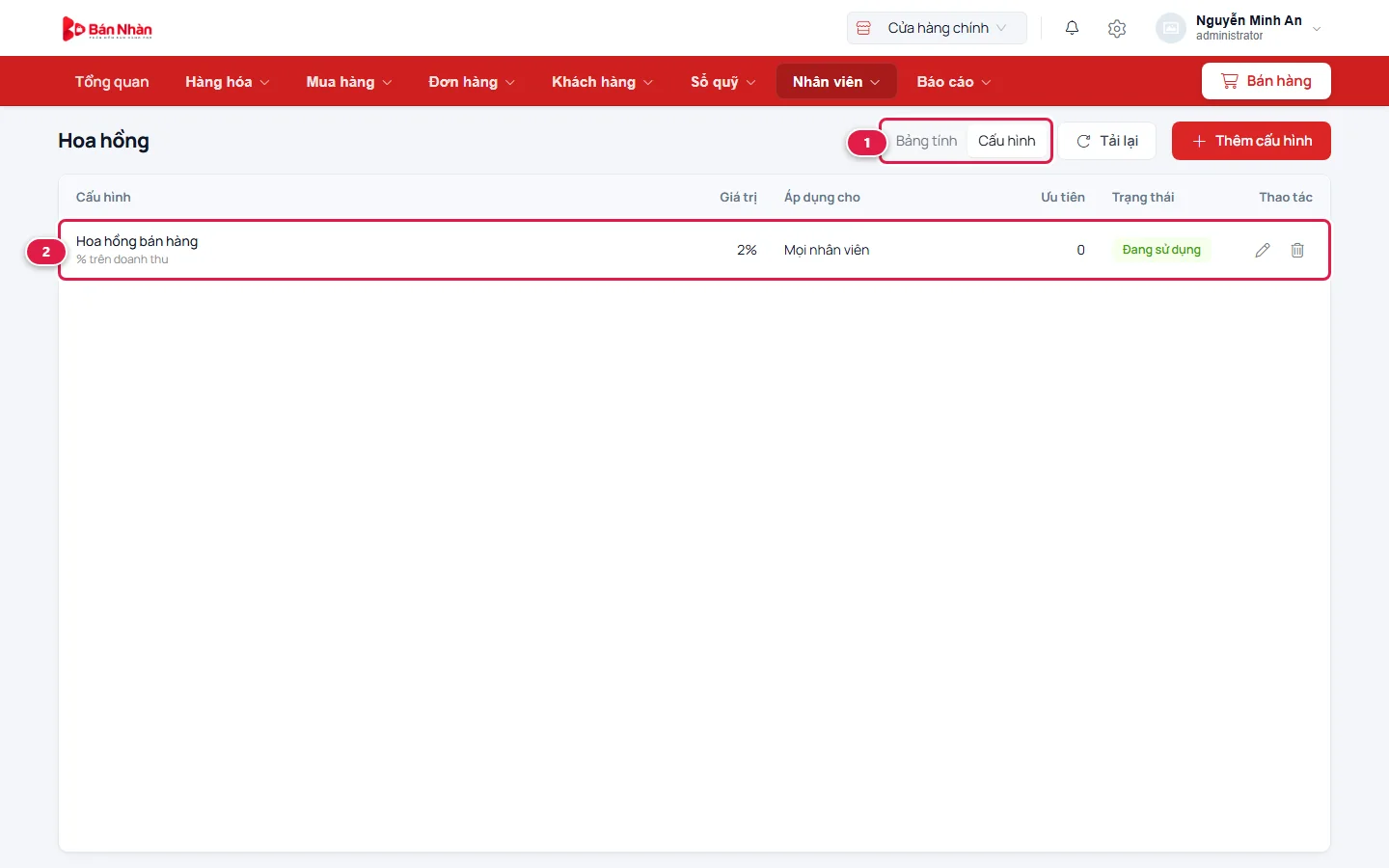Open the Bán hàng sales button
Screen dimensions: 1389x868
point(1266,81)
